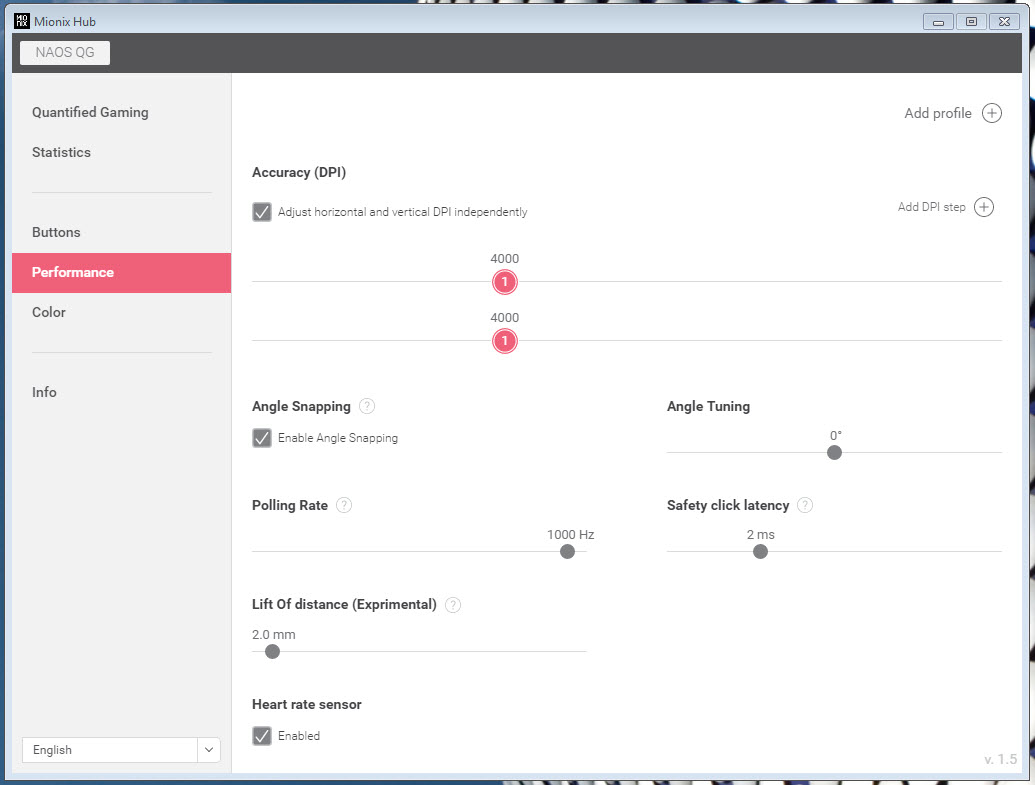Click the Mionix Hub title bar logo
This screenshot has width=1035, height=785.
(x=22, y=21)
